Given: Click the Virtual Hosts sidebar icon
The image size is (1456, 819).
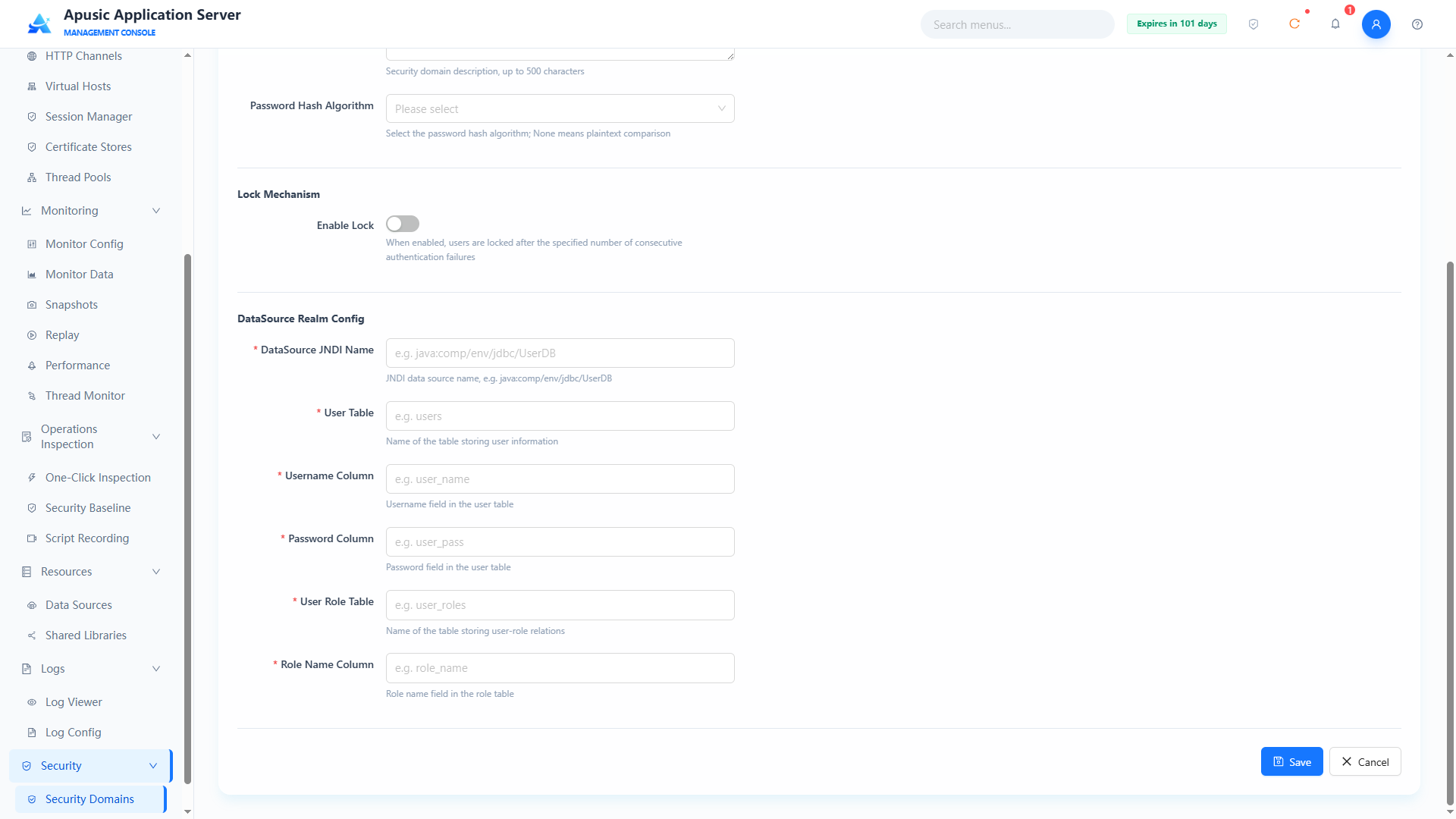Looking at the screenshot, I should 32,86.
